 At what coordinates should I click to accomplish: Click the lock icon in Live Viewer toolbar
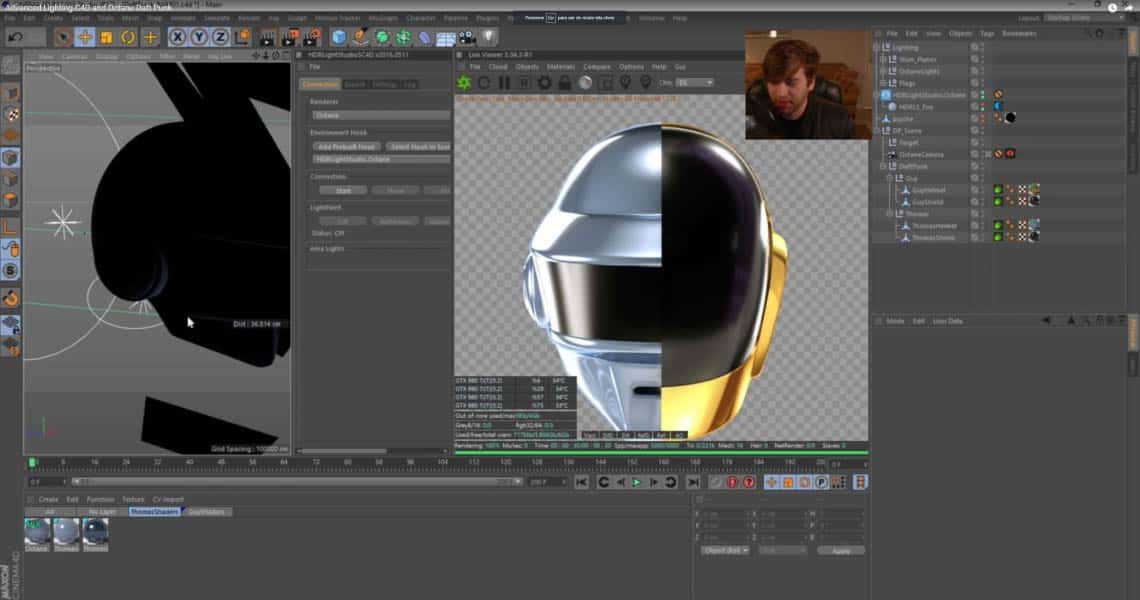pos(565,82)
